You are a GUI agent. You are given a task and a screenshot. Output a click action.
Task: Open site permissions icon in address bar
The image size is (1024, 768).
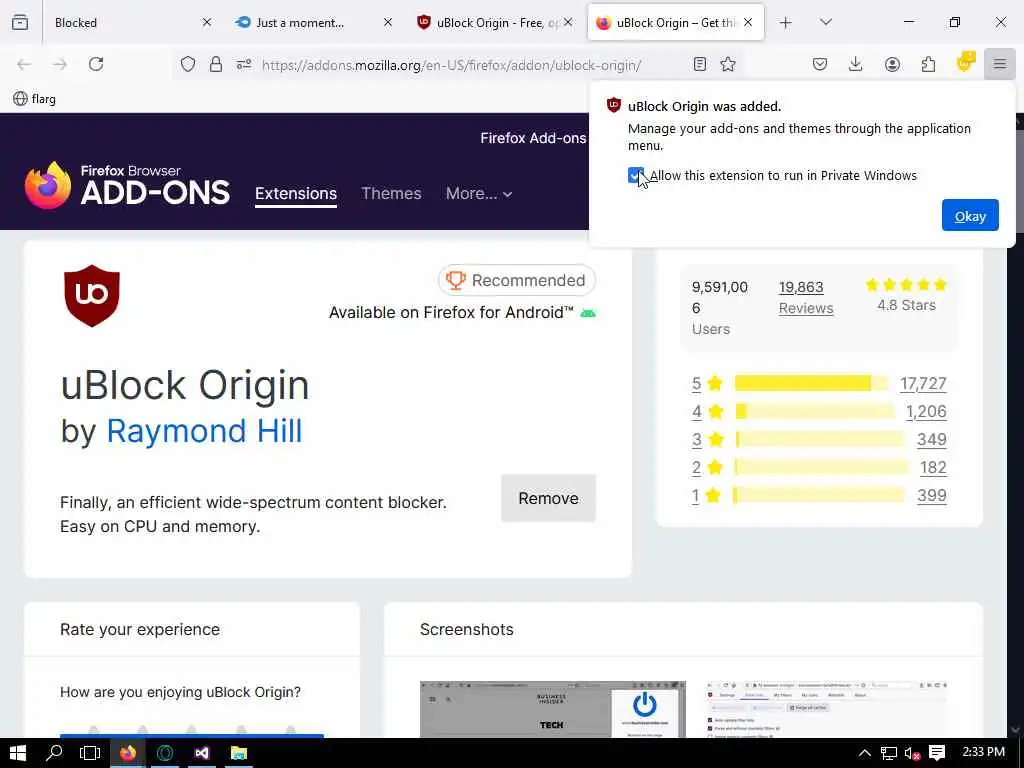(x=244, y=64)
